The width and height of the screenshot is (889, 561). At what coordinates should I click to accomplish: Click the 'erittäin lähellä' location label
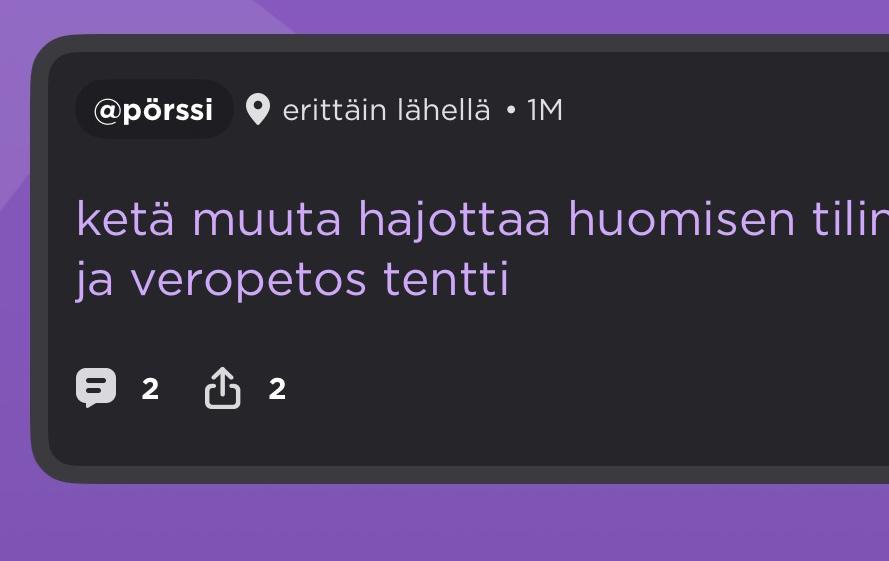click(386, 110)
